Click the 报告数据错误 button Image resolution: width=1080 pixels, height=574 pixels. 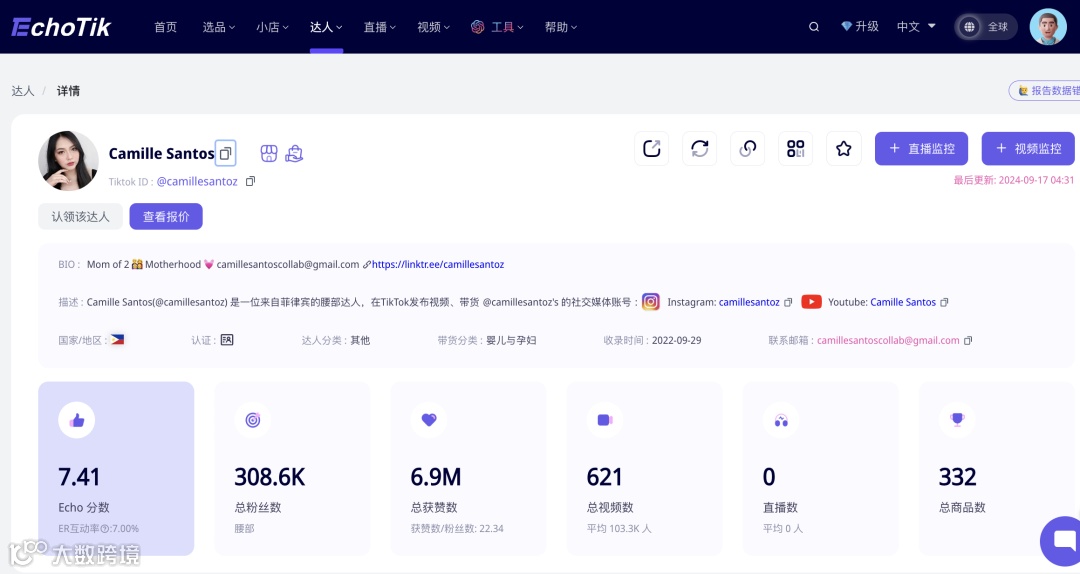click(x=1046, y=90)
